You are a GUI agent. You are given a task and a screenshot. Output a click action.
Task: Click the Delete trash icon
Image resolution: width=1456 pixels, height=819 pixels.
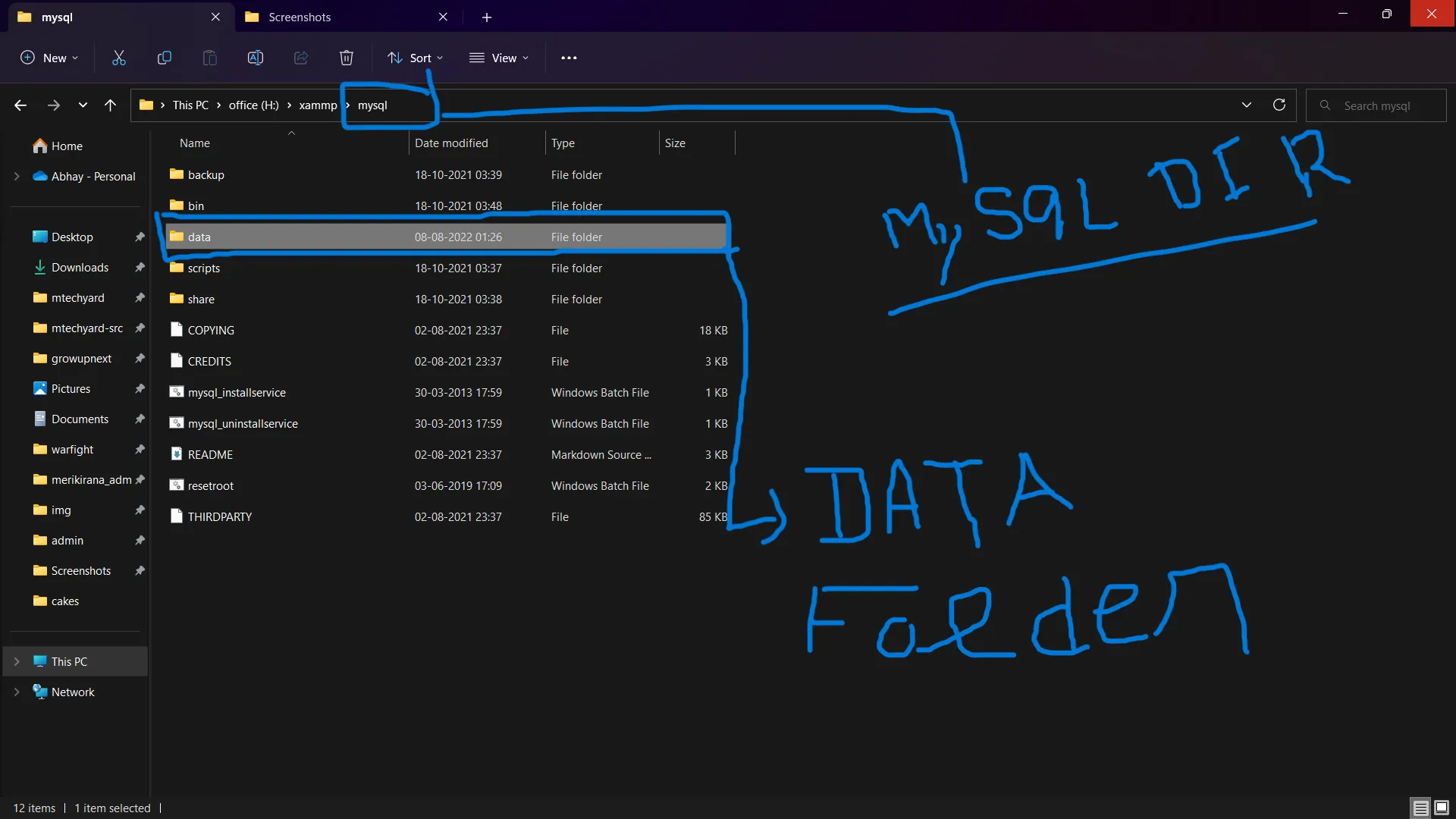point(347,58)
